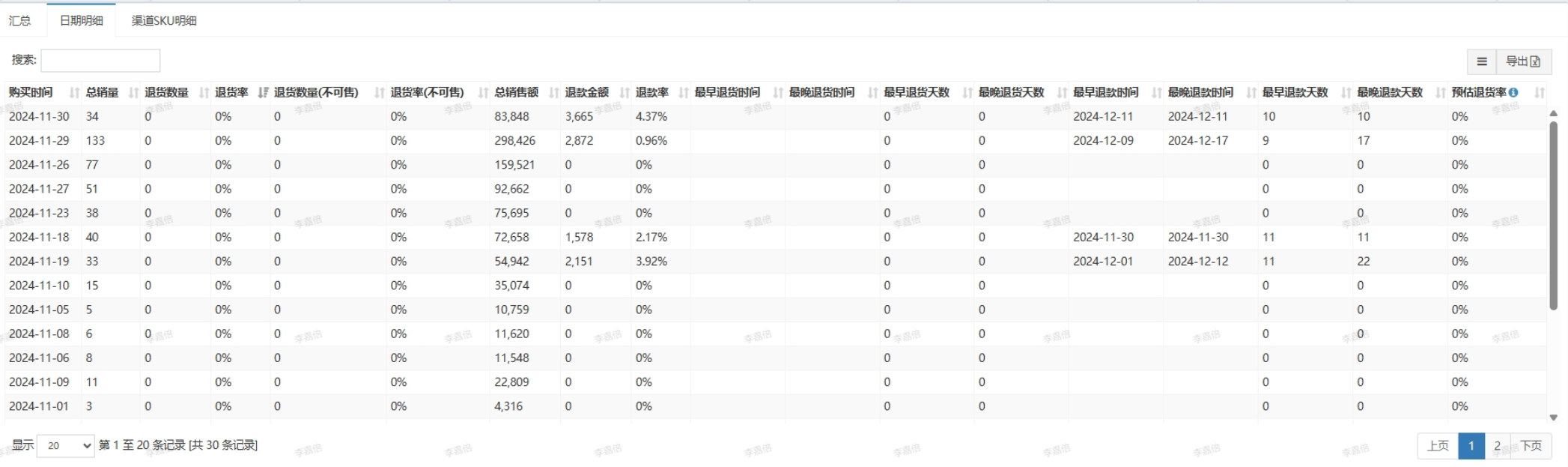Click the 退款率 sort arrows
The height and width of the screenshot is (467, 1568).
683,93
